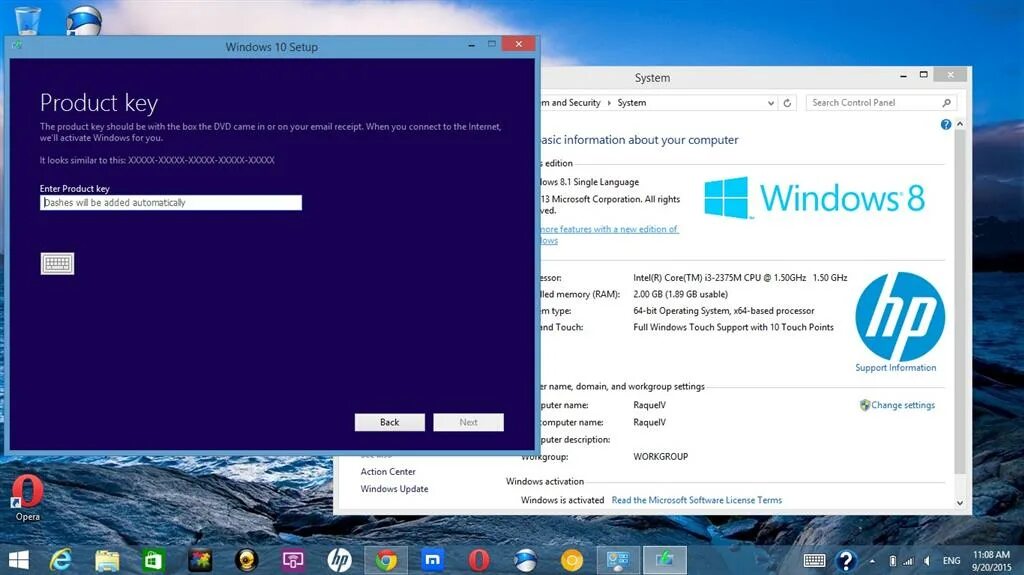Show hidden tray icons arrow
The image size is (1024, 575).
click(872, 561)
